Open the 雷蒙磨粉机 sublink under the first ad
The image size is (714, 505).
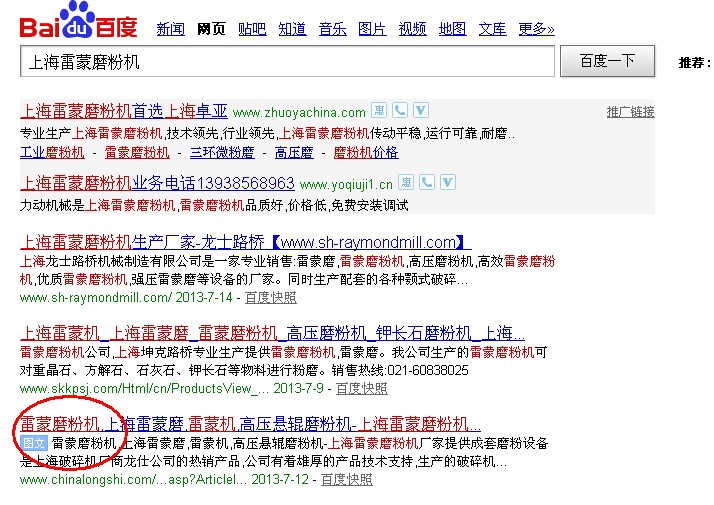[x=137, y=152]
